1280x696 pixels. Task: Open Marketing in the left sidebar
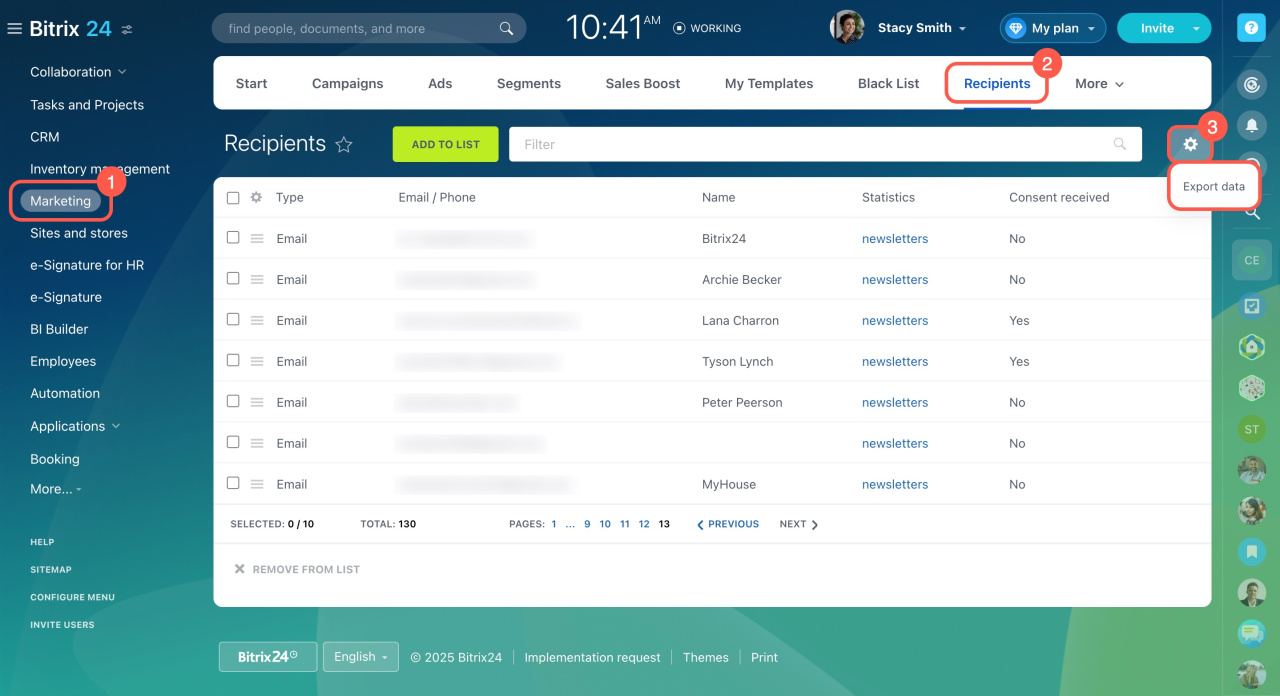point(60,201)
